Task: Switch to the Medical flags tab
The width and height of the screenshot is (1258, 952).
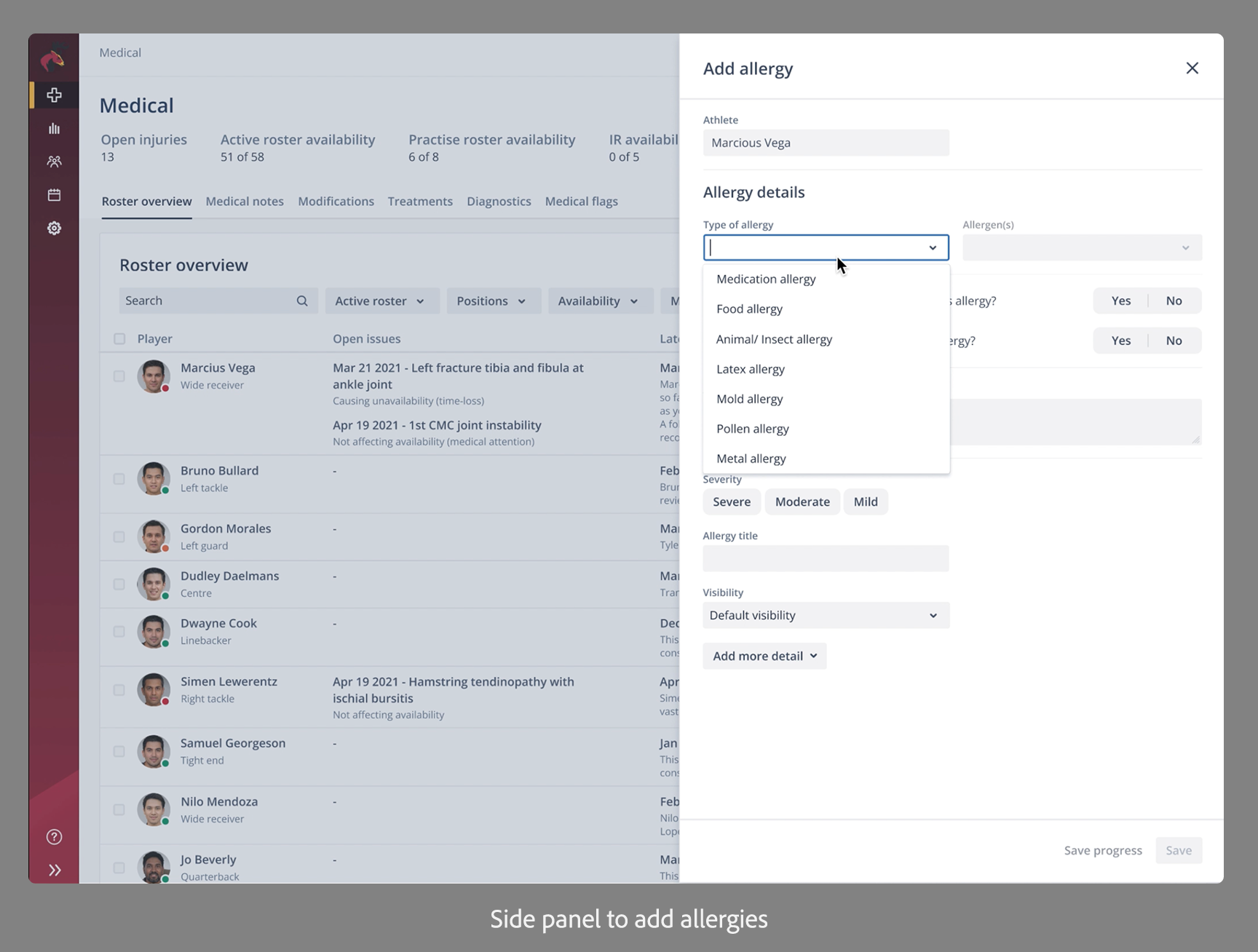Action: click(x=582, y=202)
